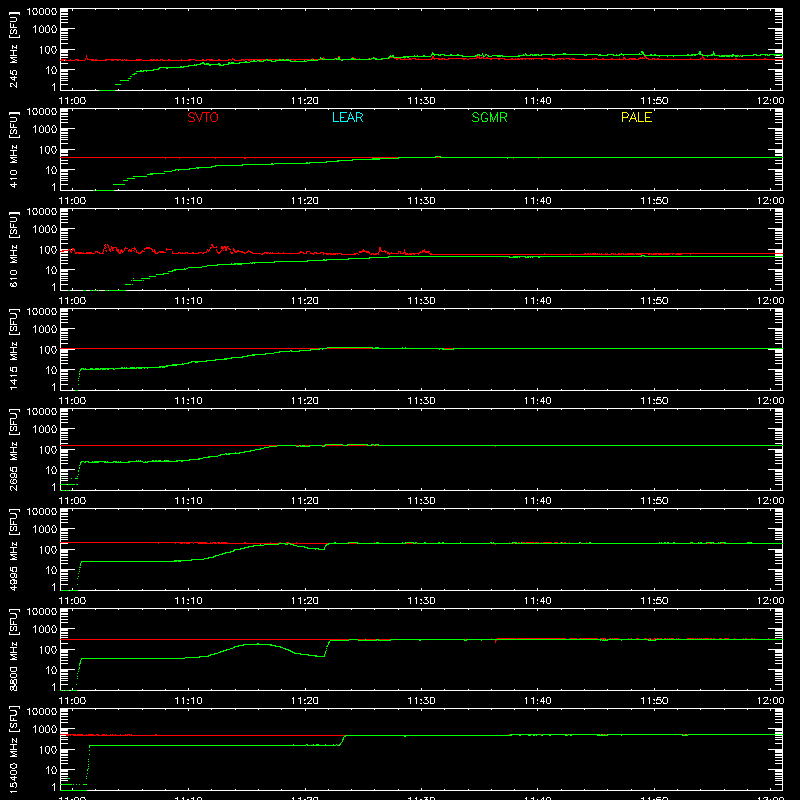Click the 11:40 tick of the 4995 MHz plot
Screen dimensions: 800x800
[538, 601]
